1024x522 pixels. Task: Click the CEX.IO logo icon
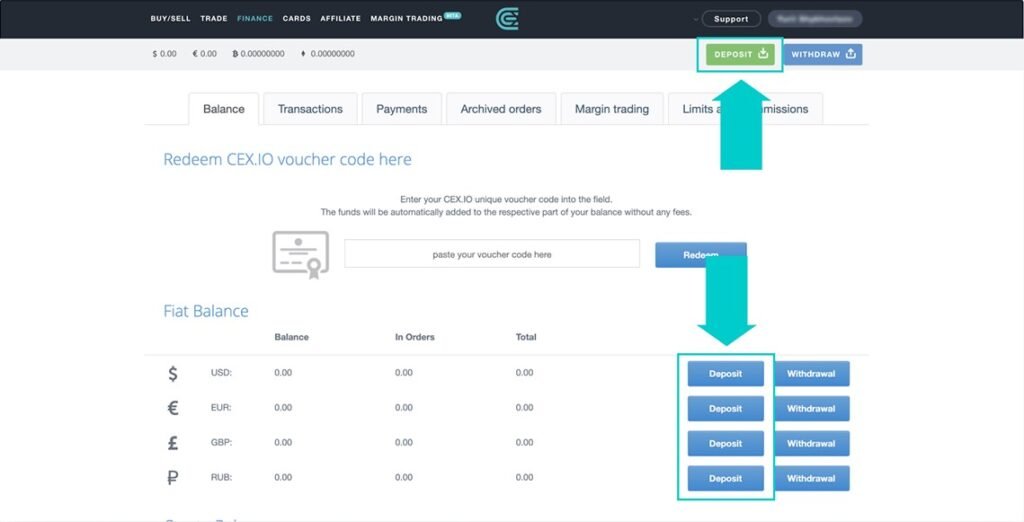tap(507, 18)
